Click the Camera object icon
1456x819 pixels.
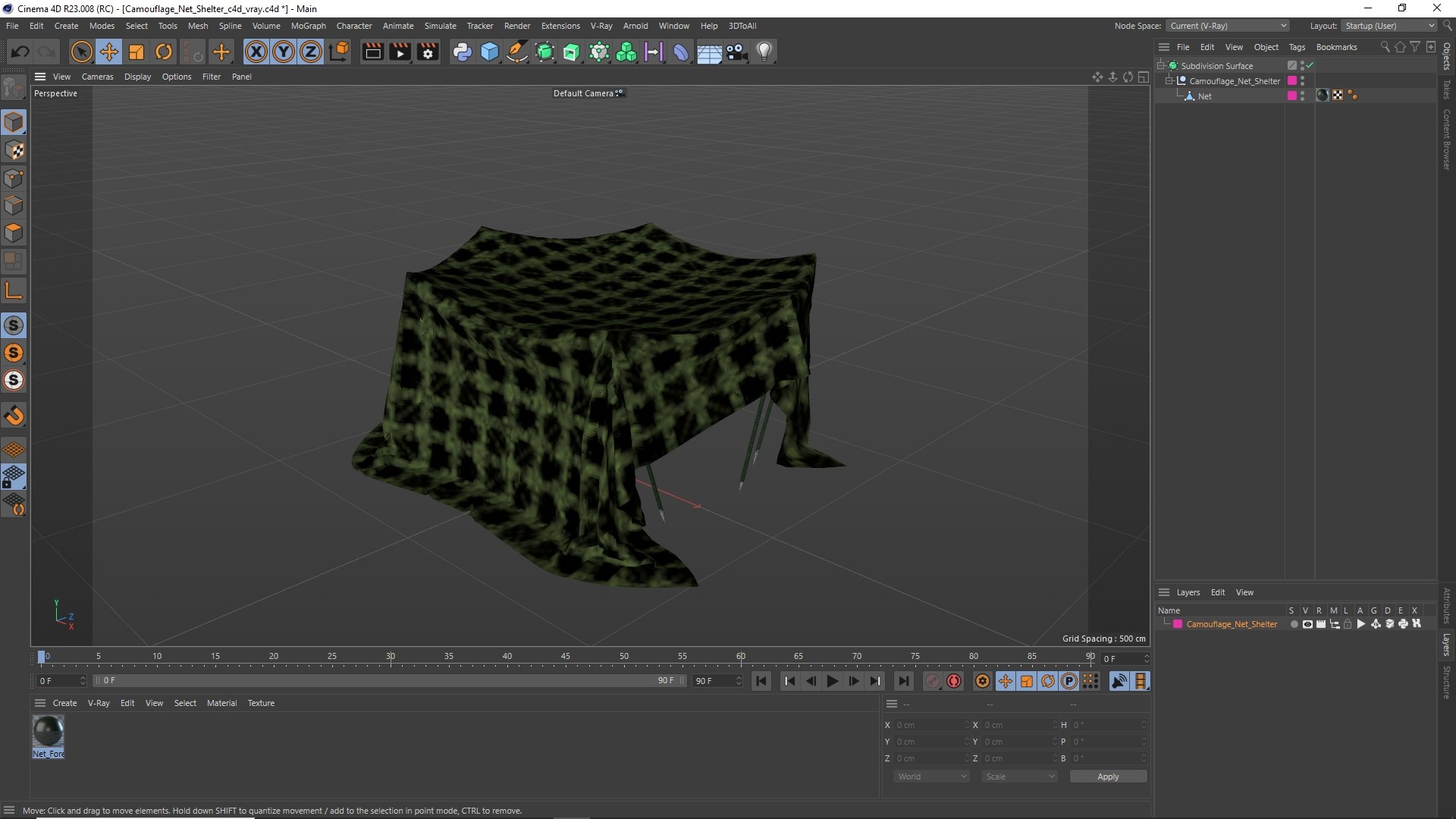click(x=737, y=52)
